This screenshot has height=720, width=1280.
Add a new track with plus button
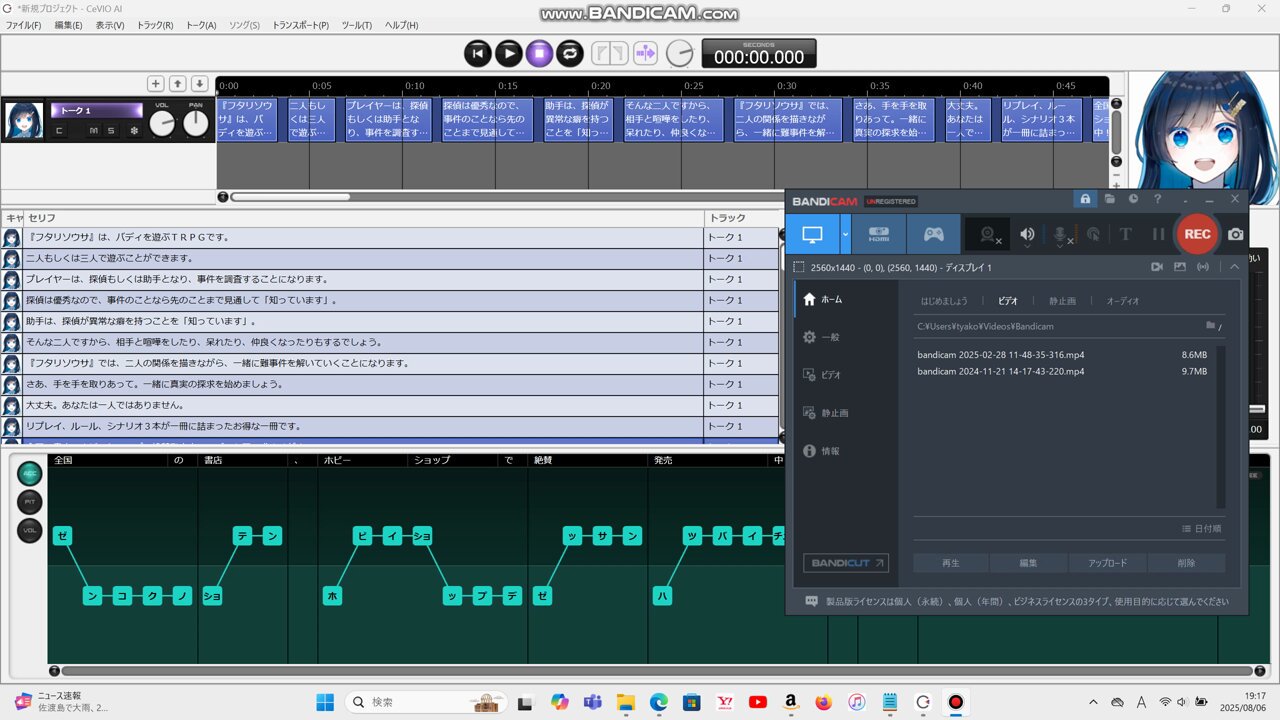[x=156, y=84]
